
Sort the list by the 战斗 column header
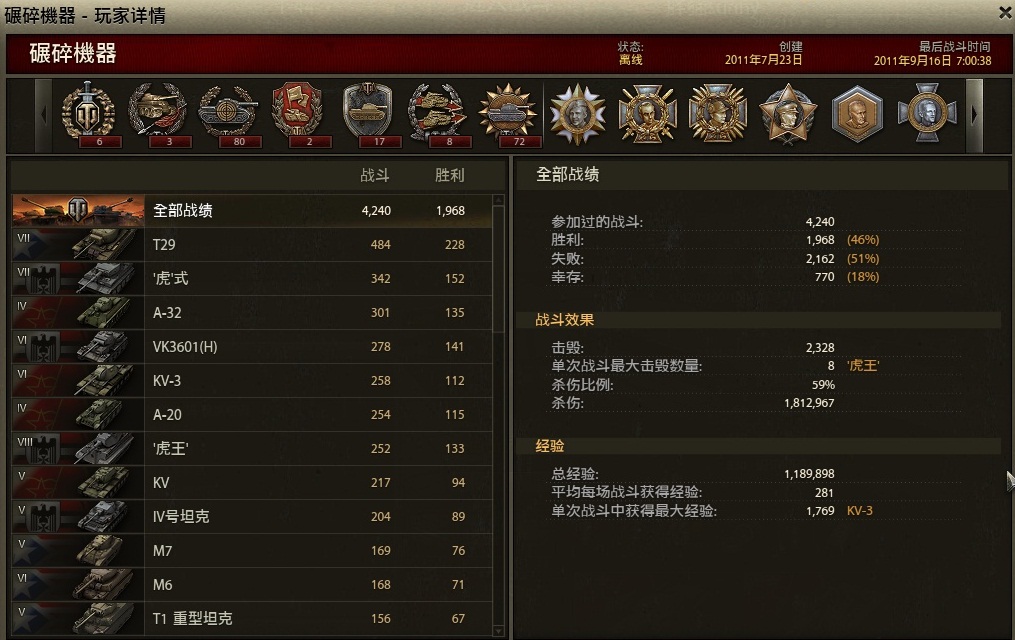(x=375, y=175)
